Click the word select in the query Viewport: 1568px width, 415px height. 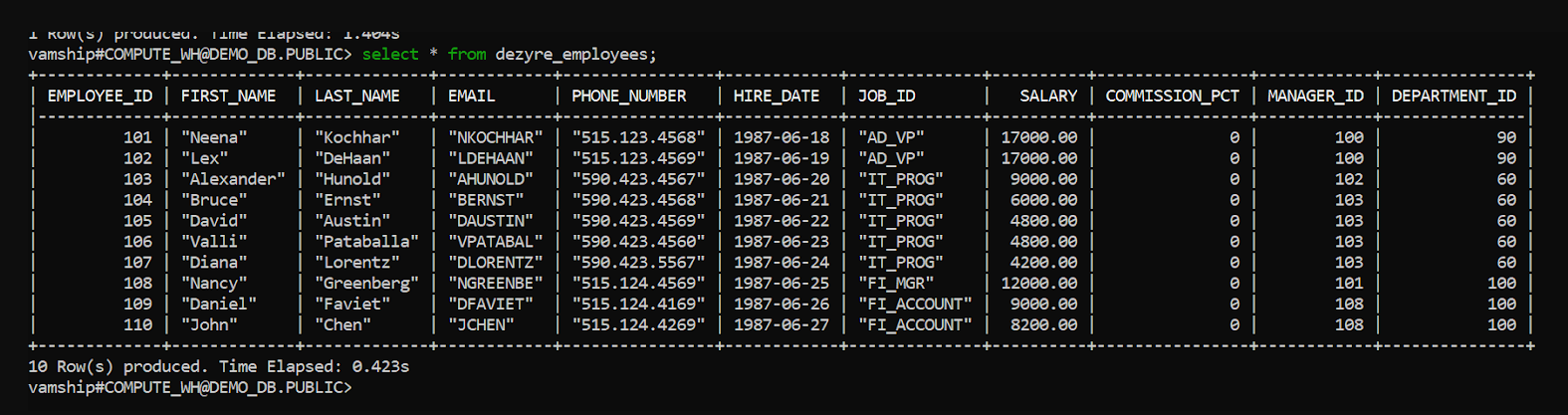coord(390,54)
